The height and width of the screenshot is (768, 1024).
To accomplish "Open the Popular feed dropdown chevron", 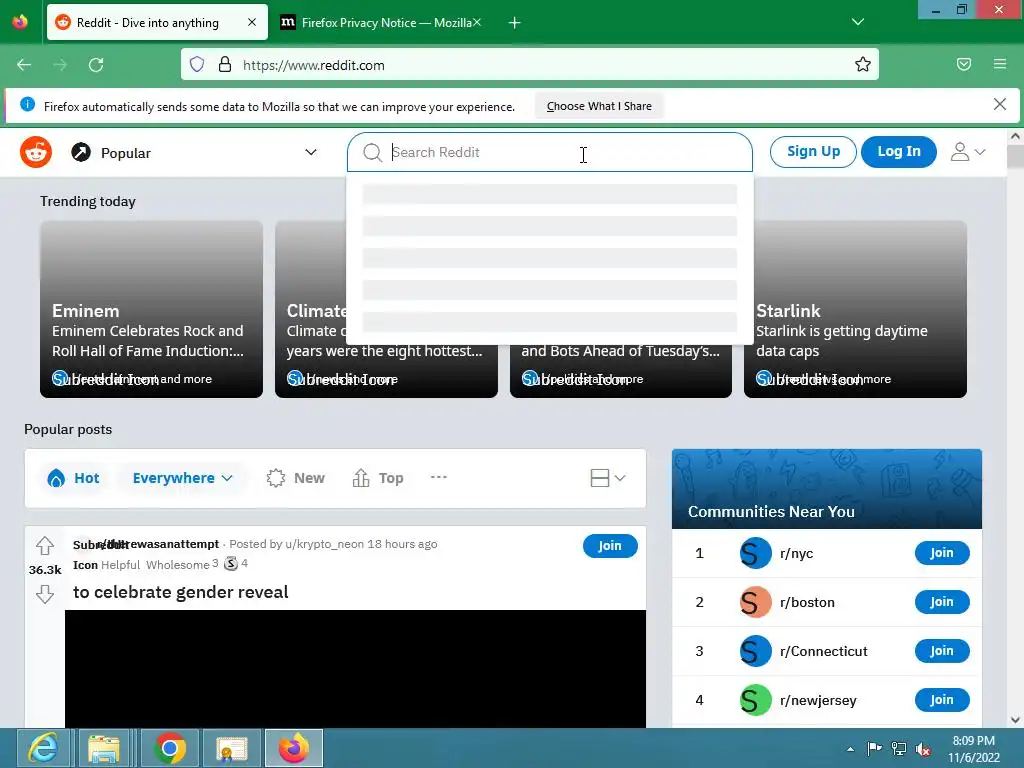I will coord(311,152).
